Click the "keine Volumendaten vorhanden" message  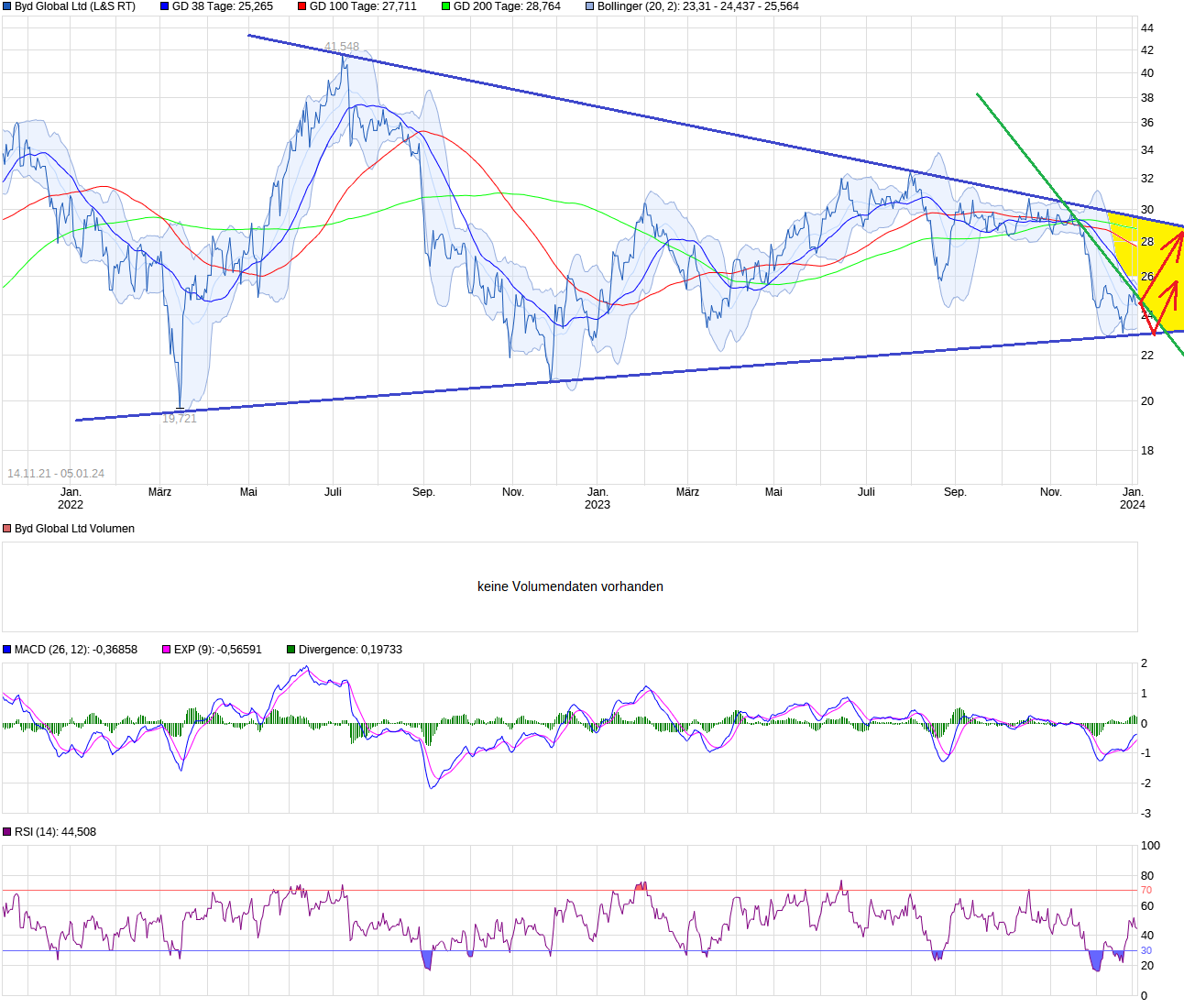click(x=570, y=586)
